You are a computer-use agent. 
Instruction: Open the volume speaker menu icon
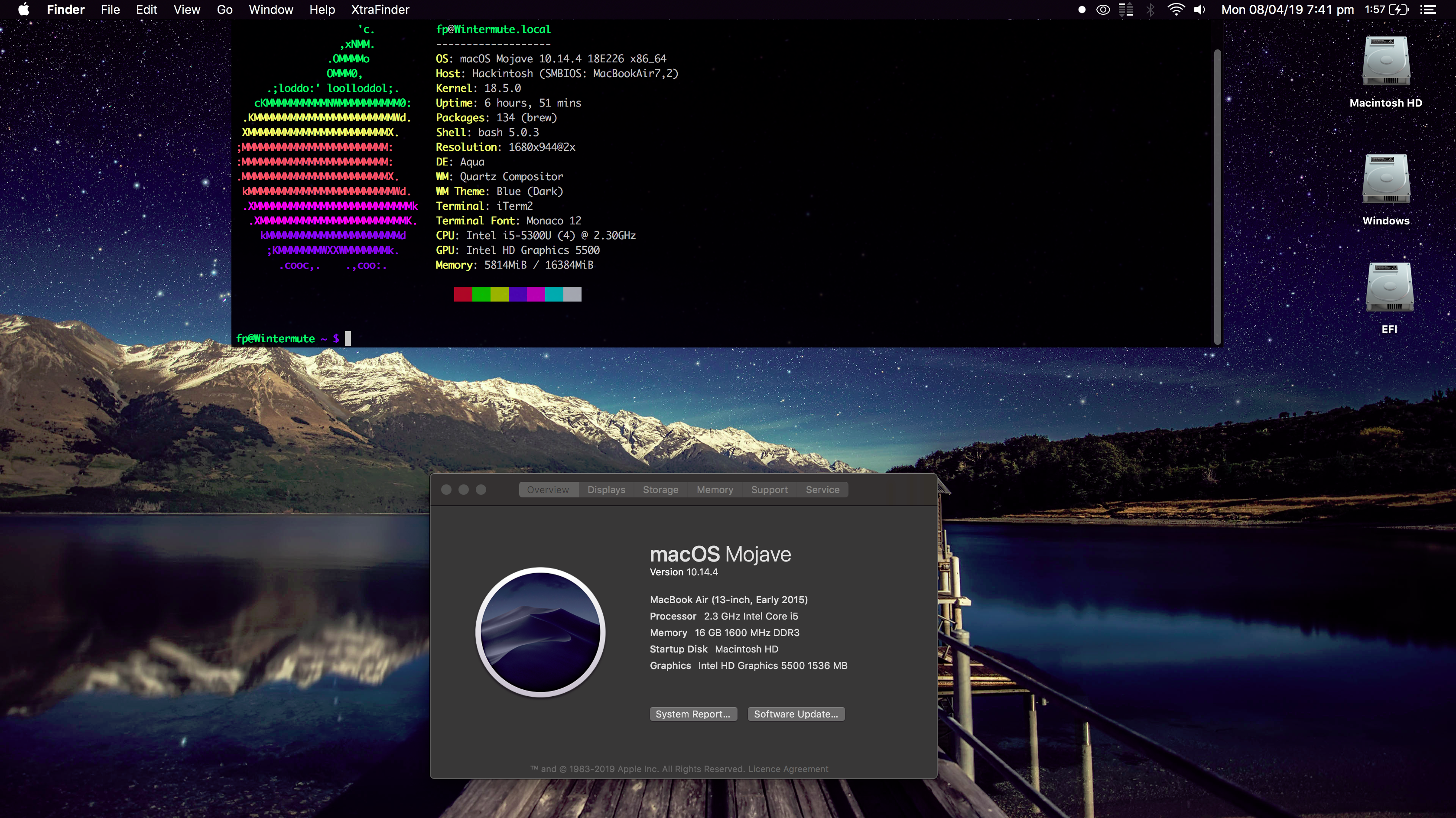pyautogui.click(x=1199, y=10)
